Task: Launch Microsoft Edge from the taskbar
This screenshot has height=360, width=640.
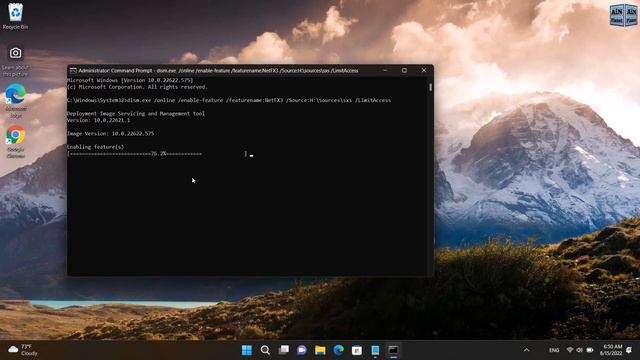Action: pyautogui.click(x=338, y=350)
